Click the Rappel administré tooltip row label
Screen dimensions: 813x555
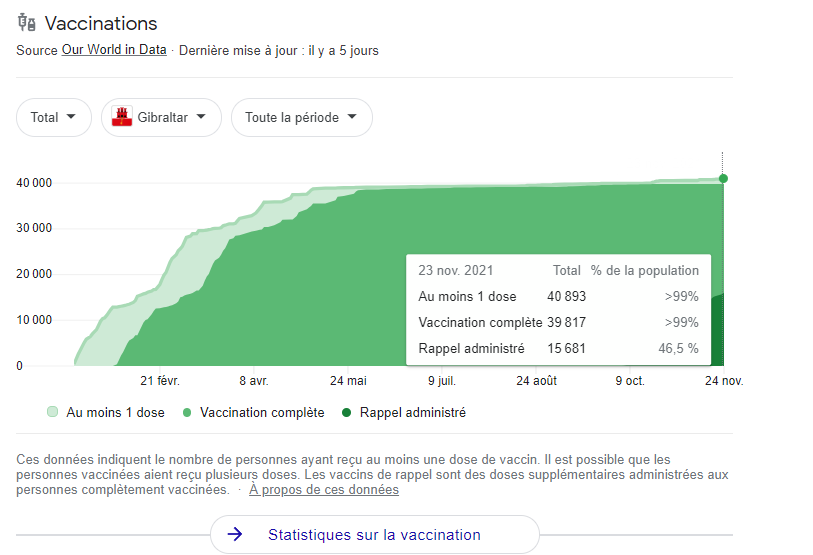[471, 348]
